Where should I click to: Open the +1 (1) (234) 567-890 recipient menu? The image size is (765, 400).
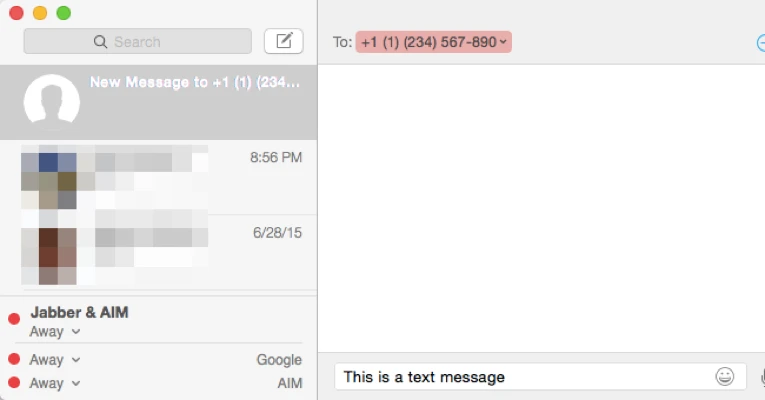pyautogui.click(x=433, y=42)
